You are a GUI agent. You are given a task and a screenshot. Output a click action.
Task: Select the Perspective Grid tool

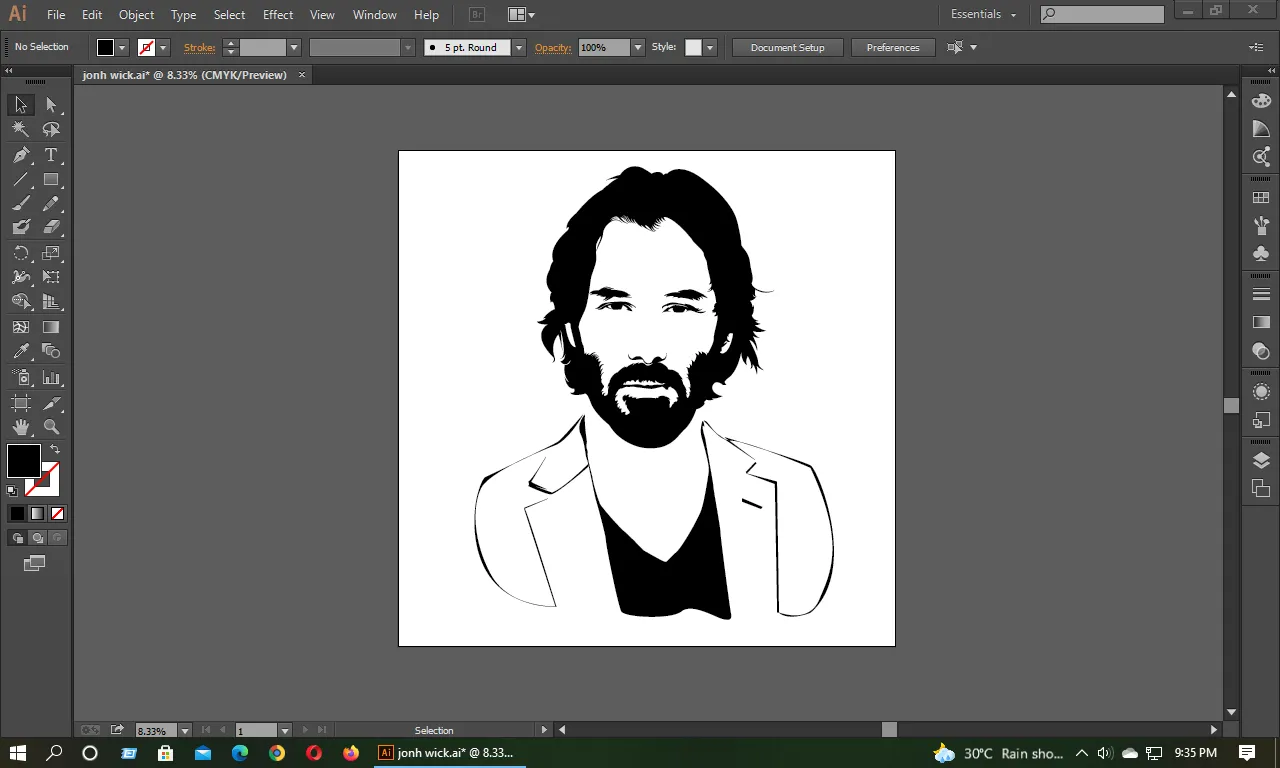pyautogui.click(x=51, y=301)
